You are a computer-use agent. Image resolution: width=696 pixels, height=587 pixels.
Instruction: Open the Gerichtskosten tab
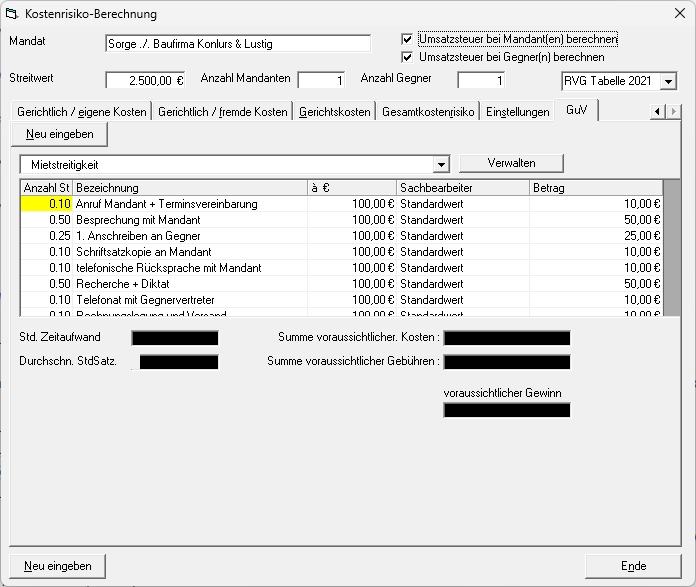tap(335, 111)
